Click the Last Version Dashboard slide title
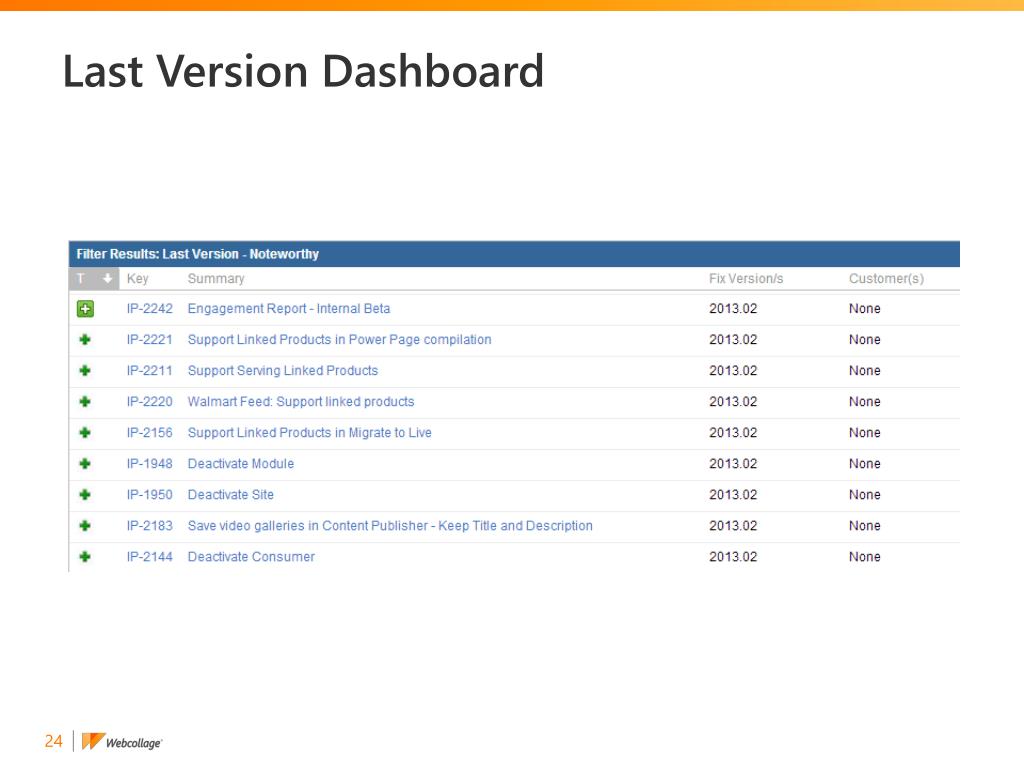 pos(303,71)
